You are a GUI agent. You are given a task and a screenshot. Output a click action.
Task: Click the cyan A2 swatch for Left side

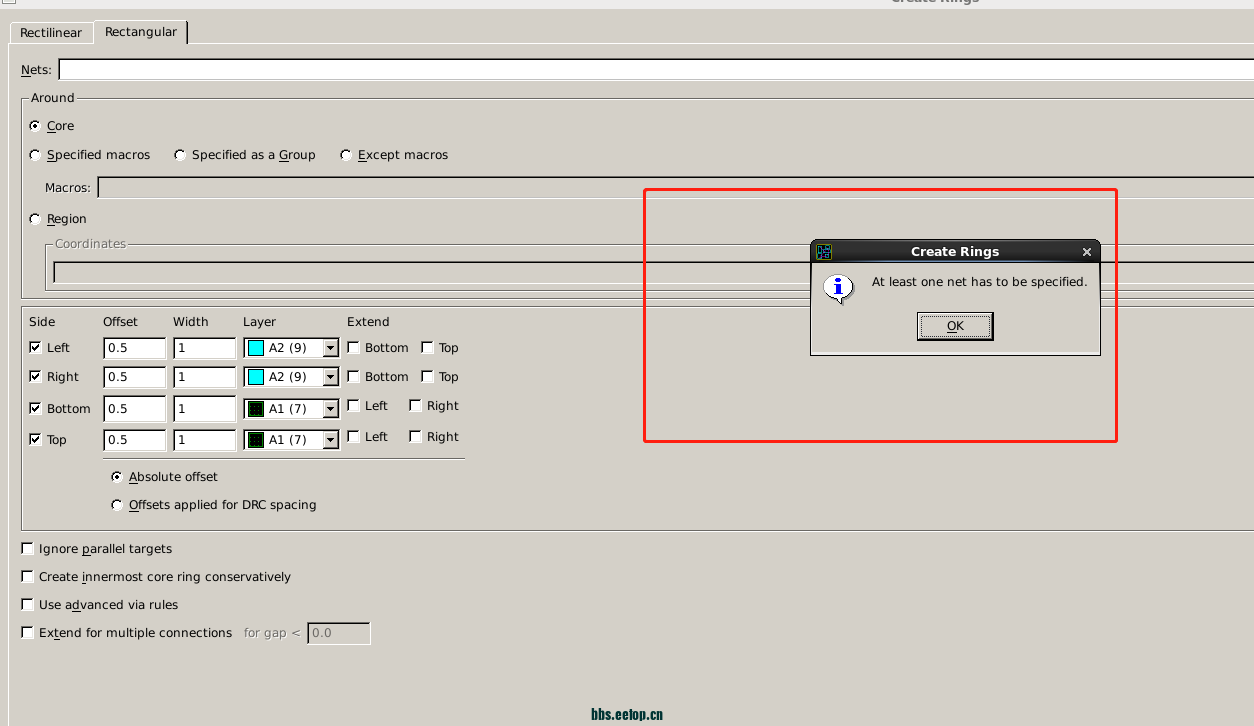pos(256,348)
